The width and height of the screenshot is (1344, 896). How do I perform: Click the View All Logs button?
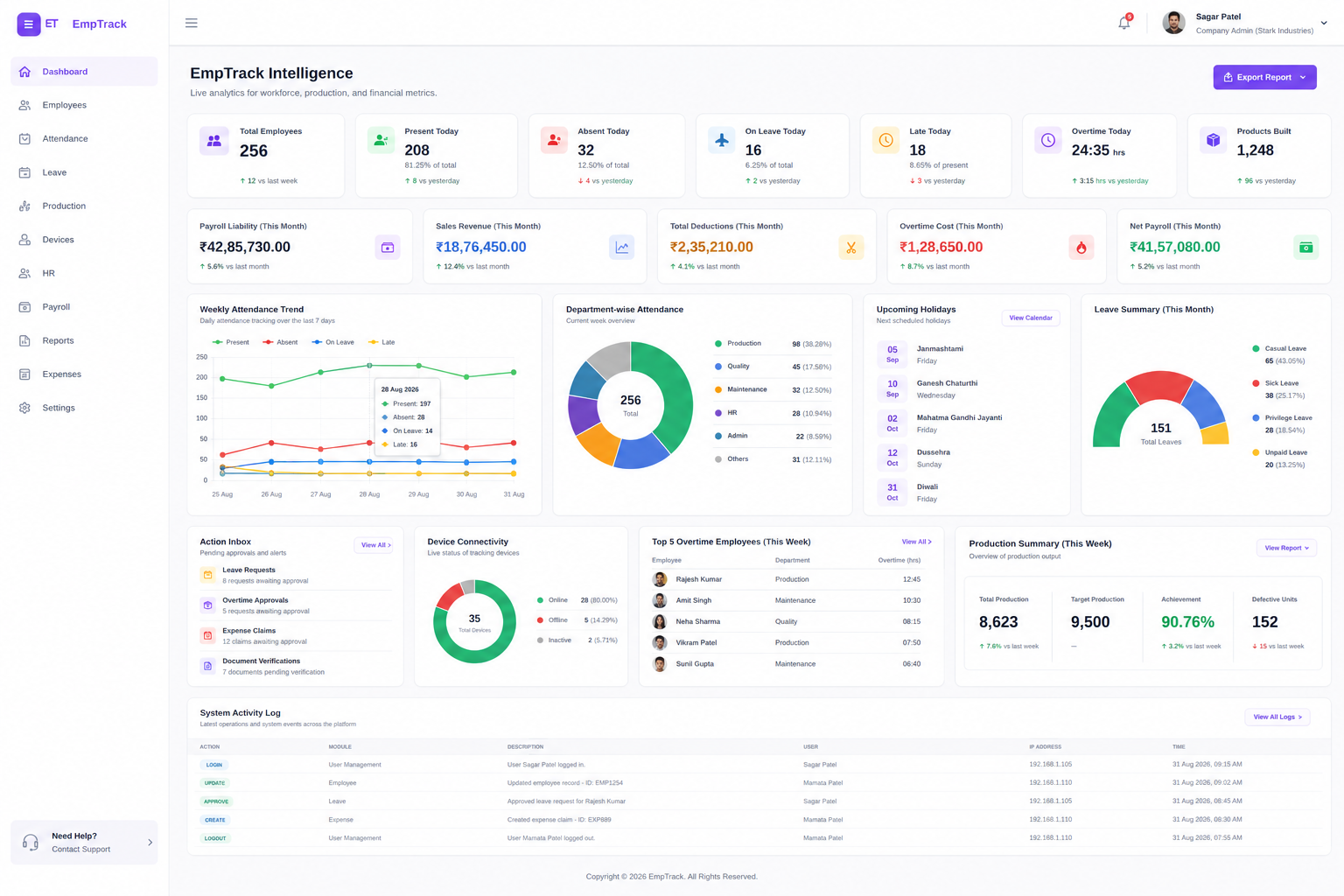coord(1277,717)
